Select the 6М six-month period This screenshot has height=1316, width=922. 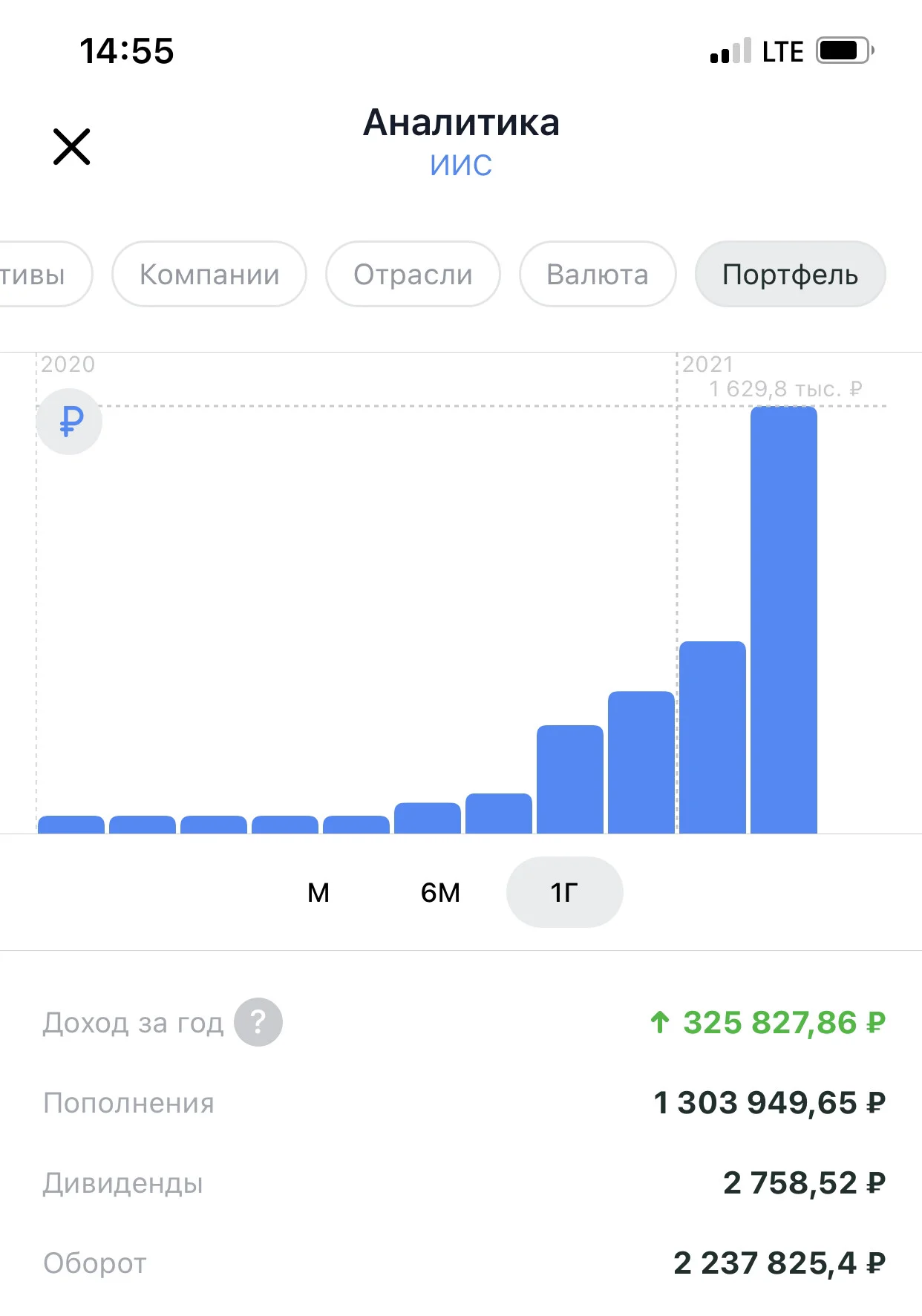(x=440, y=892)
